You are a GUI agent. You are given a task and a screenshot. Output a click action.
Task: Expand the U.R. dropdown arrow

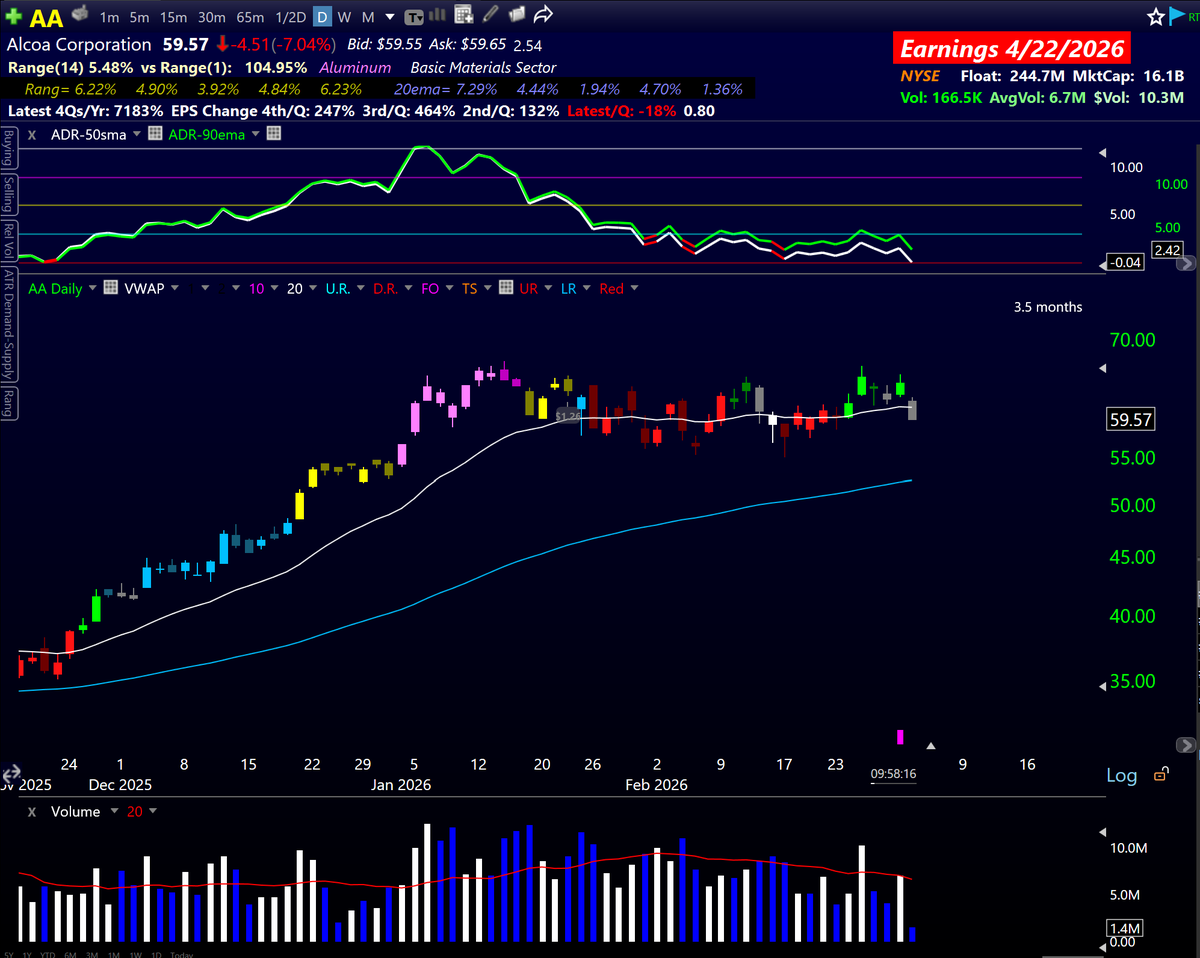[360, 289]
